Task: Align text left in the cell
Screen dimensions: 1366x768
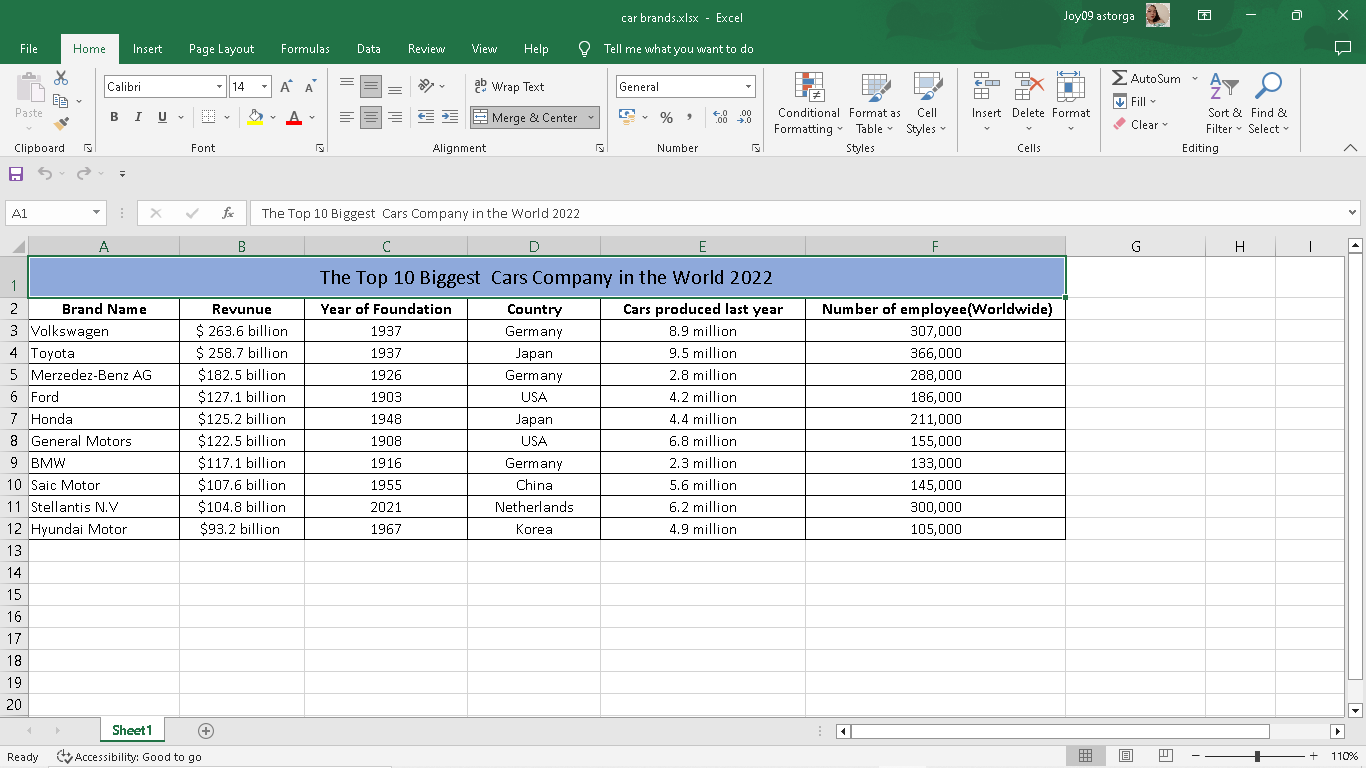Action: [346, 117]
